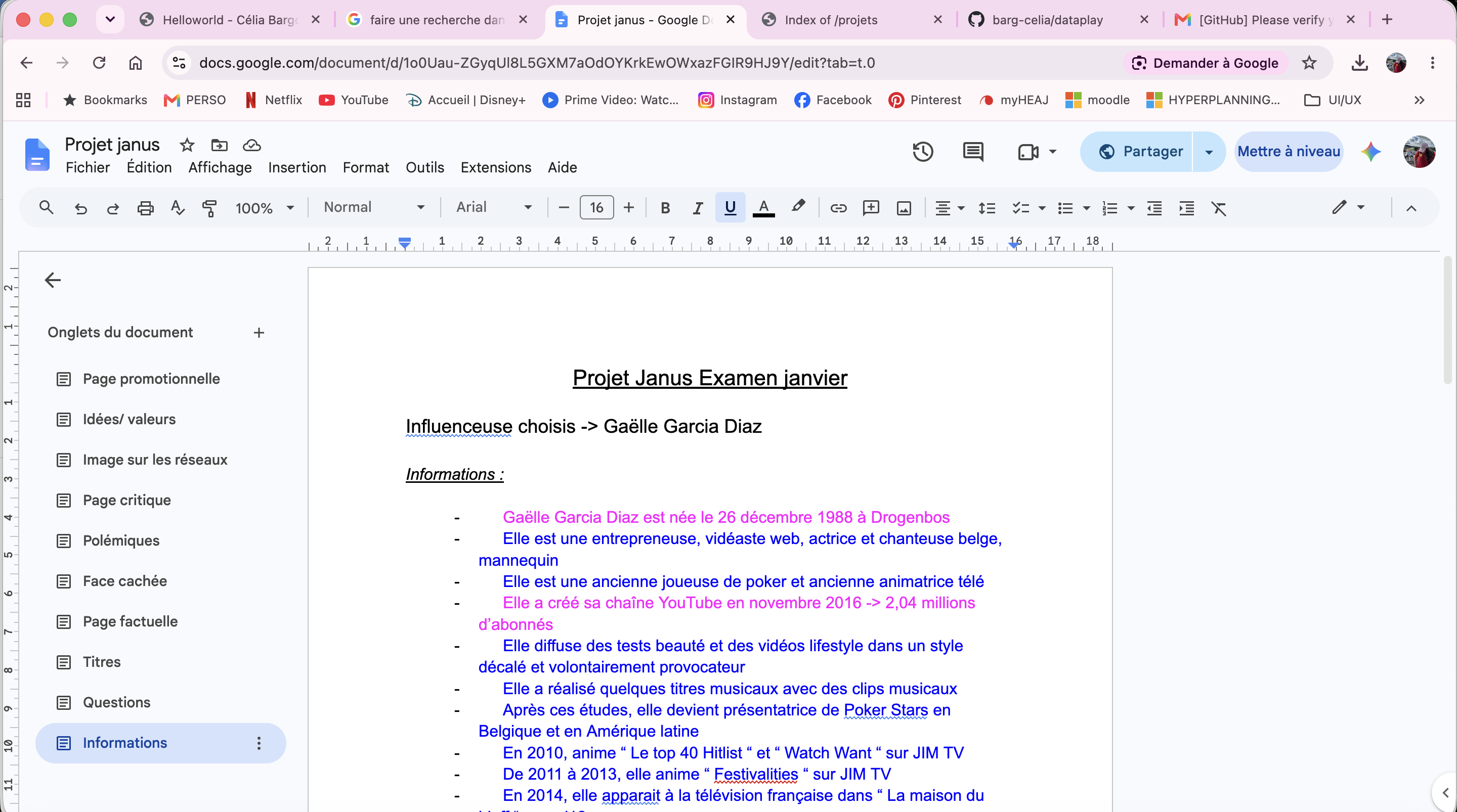Click the Mettre à niveau button

pyautogui.click(x=1289, y=152)
